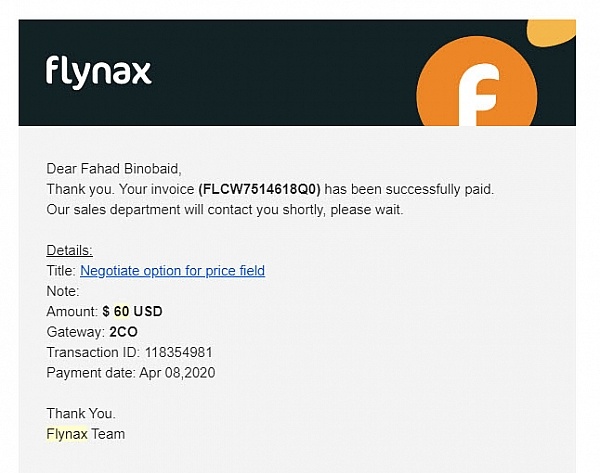Click the USD currency text

tap(148, 311)
